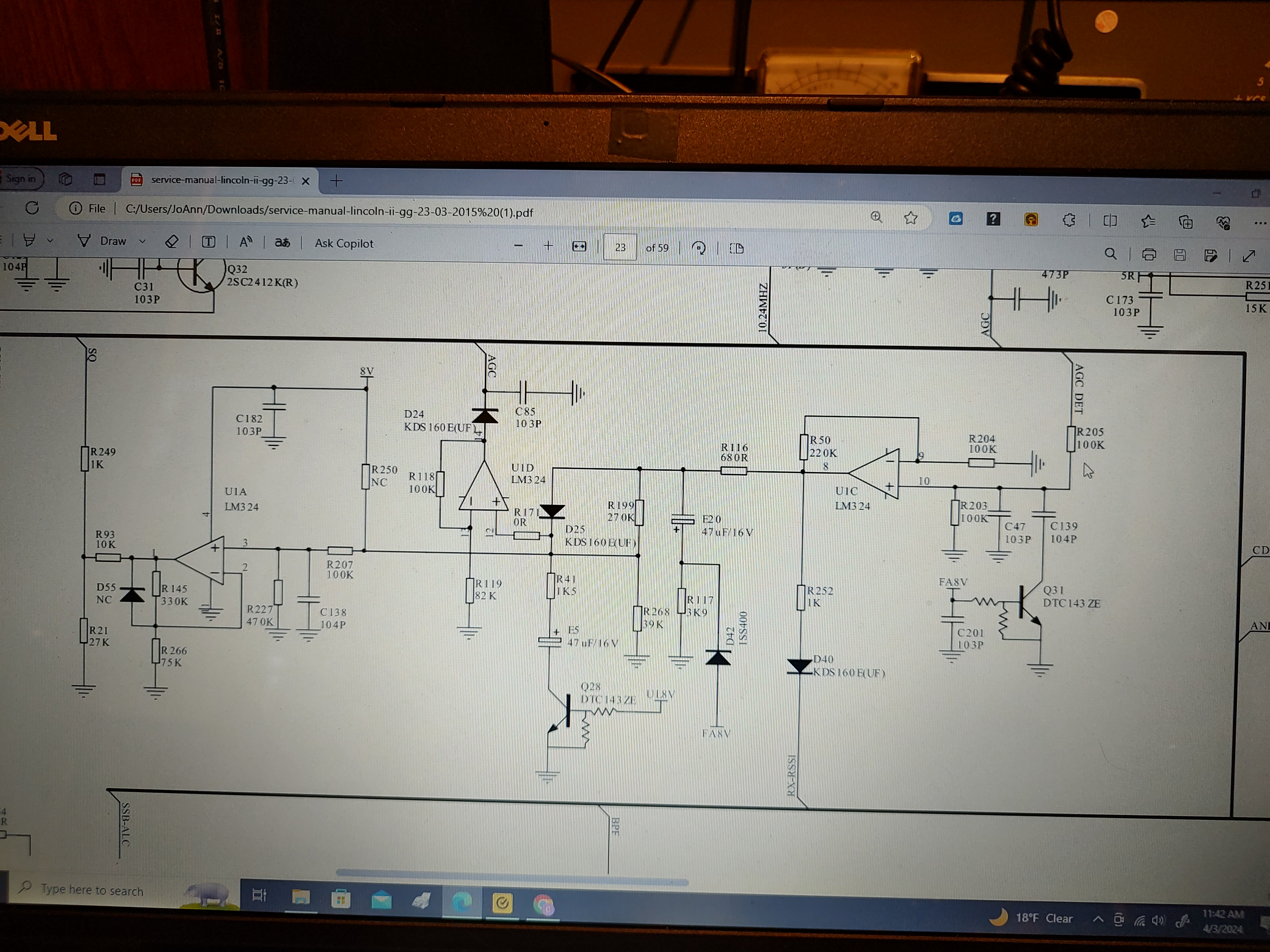Toggle fit to width page view
This screenshot has height=952, width=1270.
click(x=579, y=247)
